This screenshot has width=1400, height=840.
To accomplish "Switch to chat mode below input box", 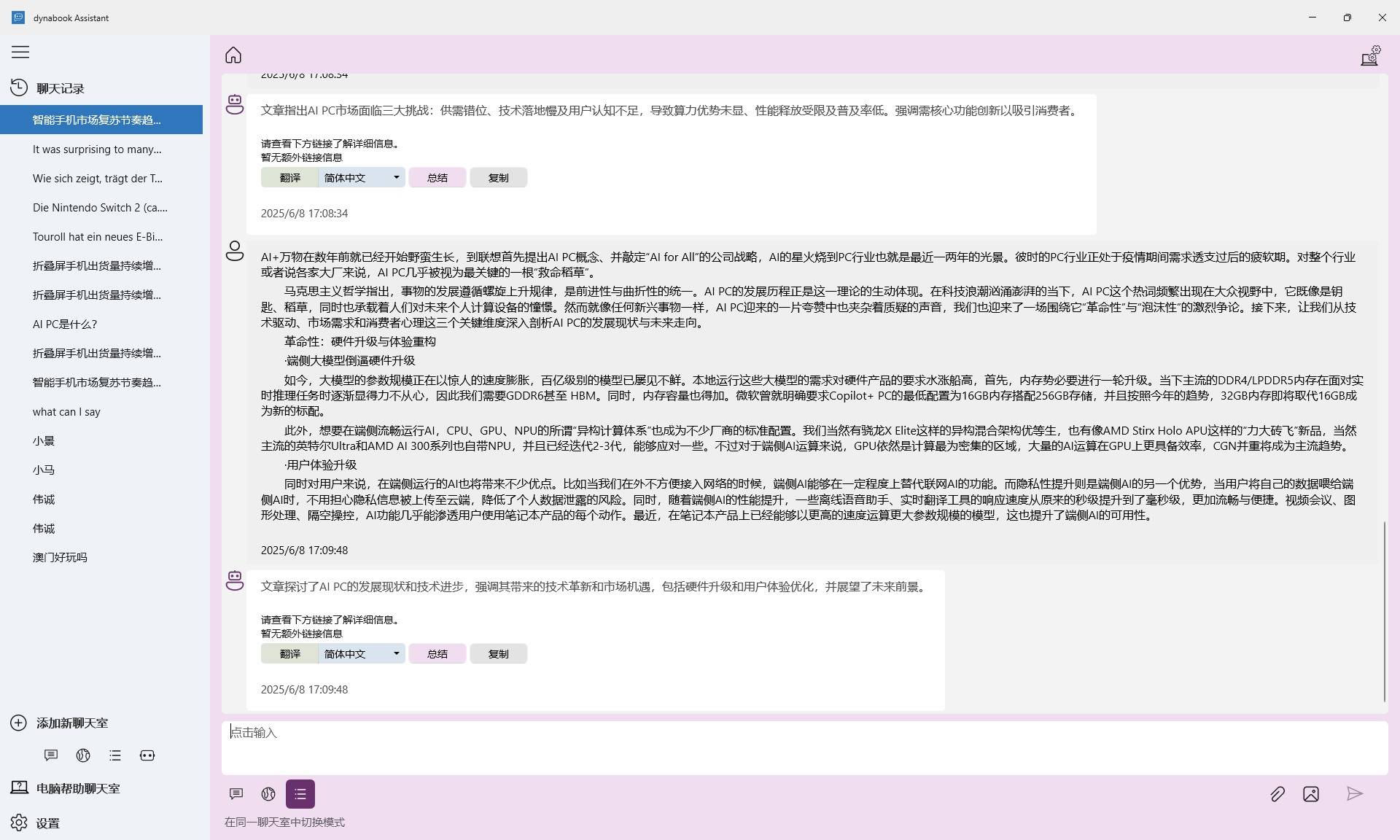I will click(x=236, y=794).
